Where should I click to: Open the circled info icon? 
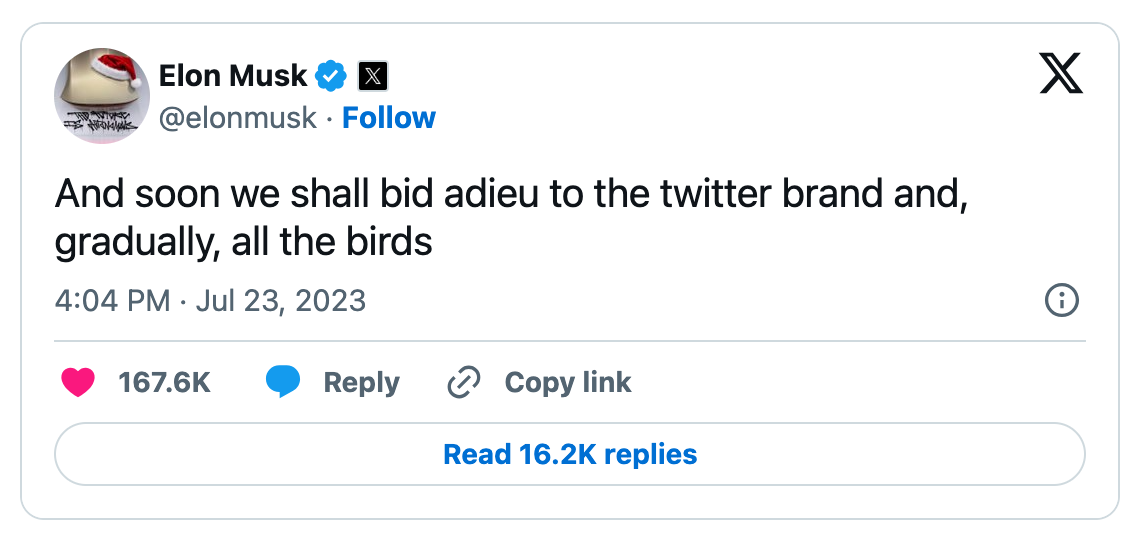[x=1061, y=300]
